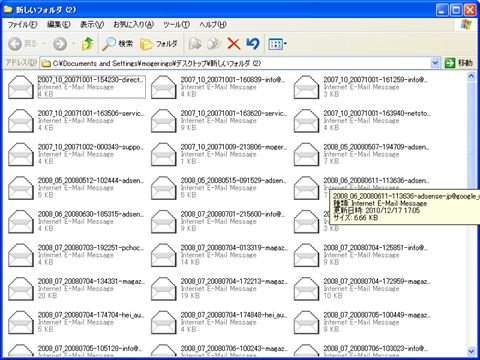Click file name 2008_07_20080704-172213-magaz

234,281
